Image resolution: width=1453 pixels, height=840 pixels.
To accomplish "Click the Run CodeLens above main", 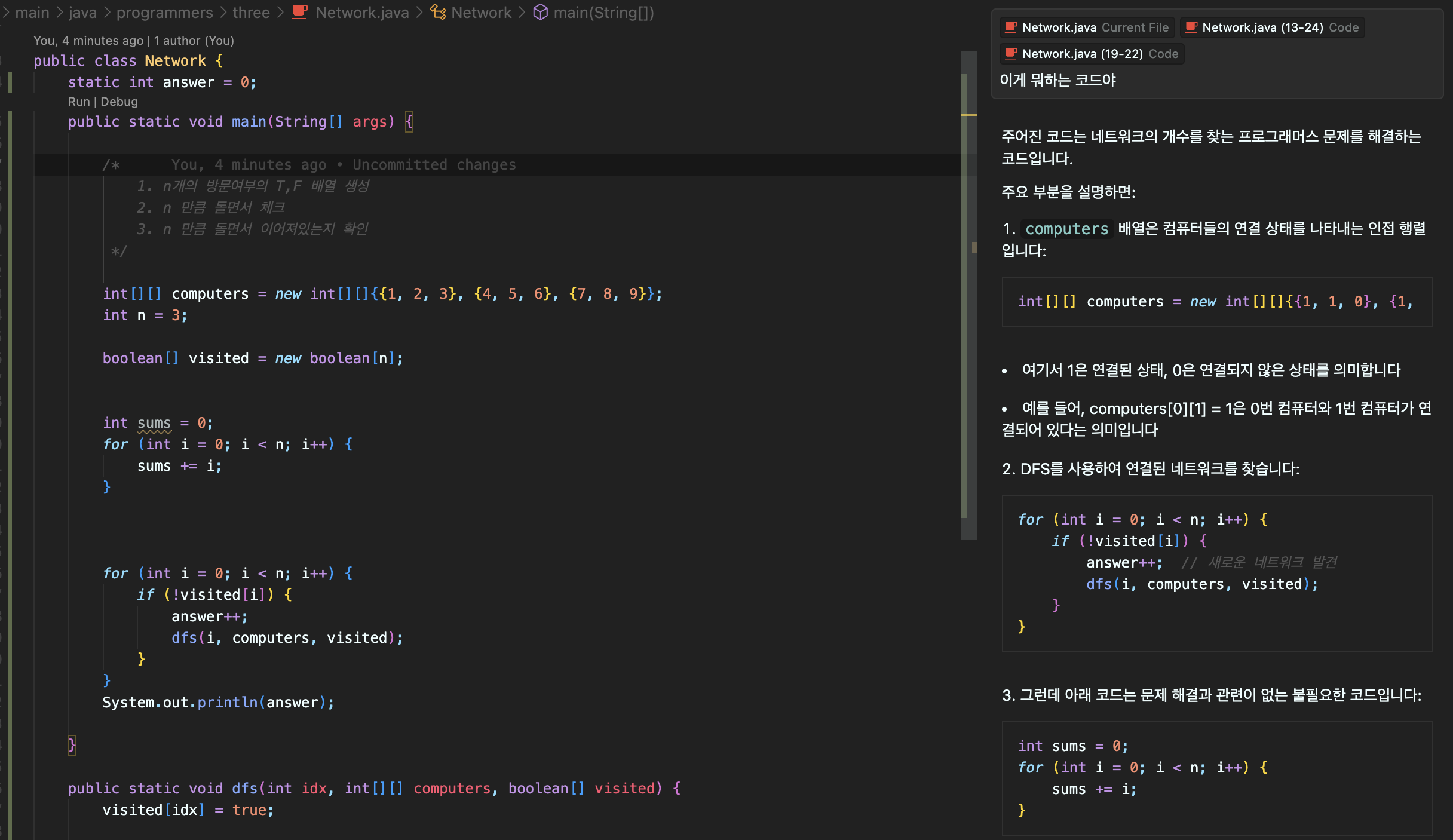I will (x=78, y=102).
